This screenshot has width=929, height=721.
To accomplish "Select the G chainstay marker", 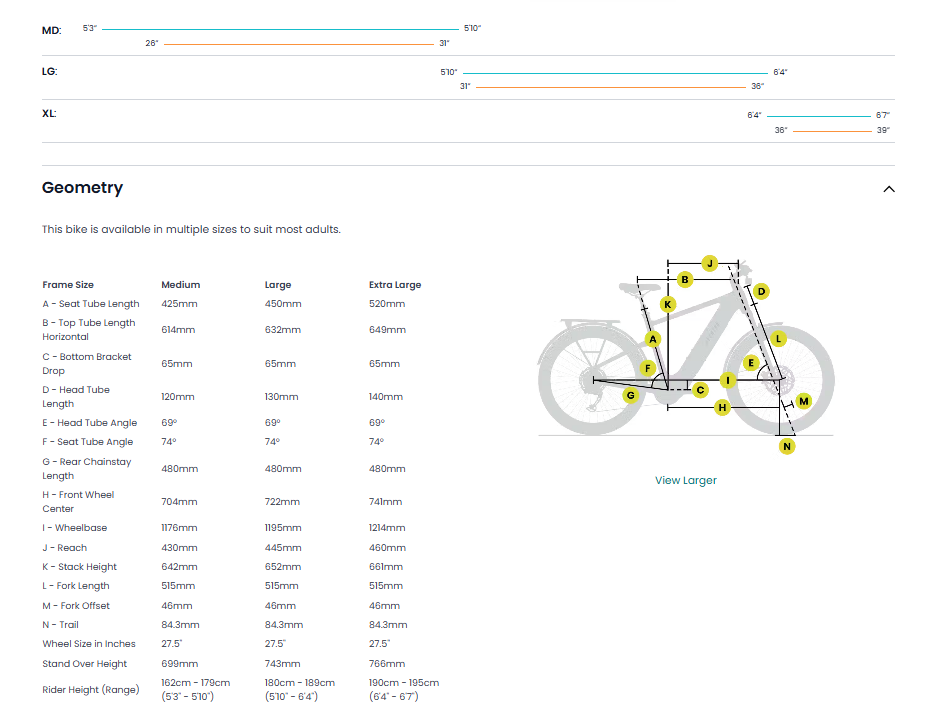I will pos(630,395).
